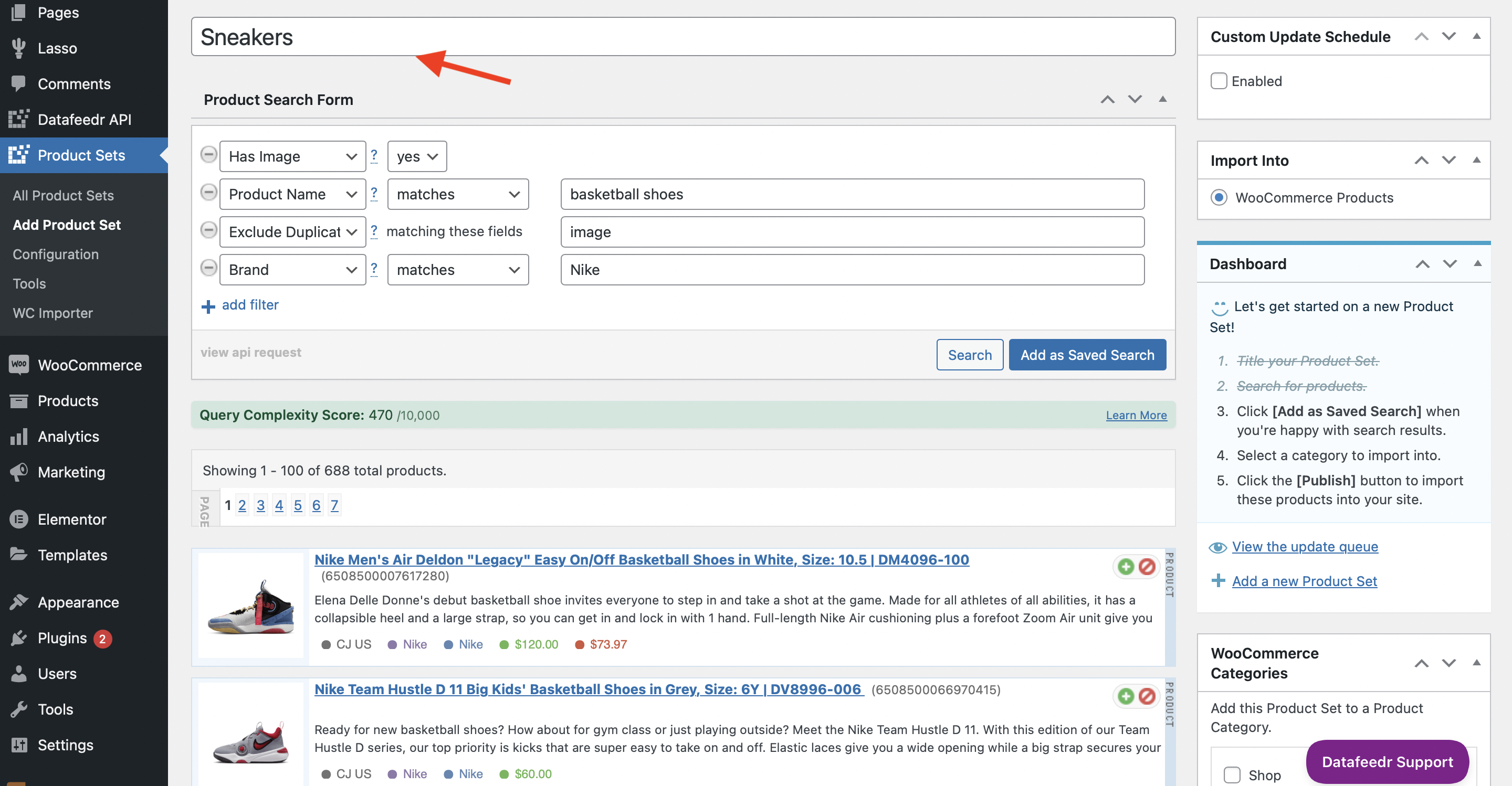1512x786 pixels.
Task: Click Add a new Product Set link
Action: (x=1304, y=581)
